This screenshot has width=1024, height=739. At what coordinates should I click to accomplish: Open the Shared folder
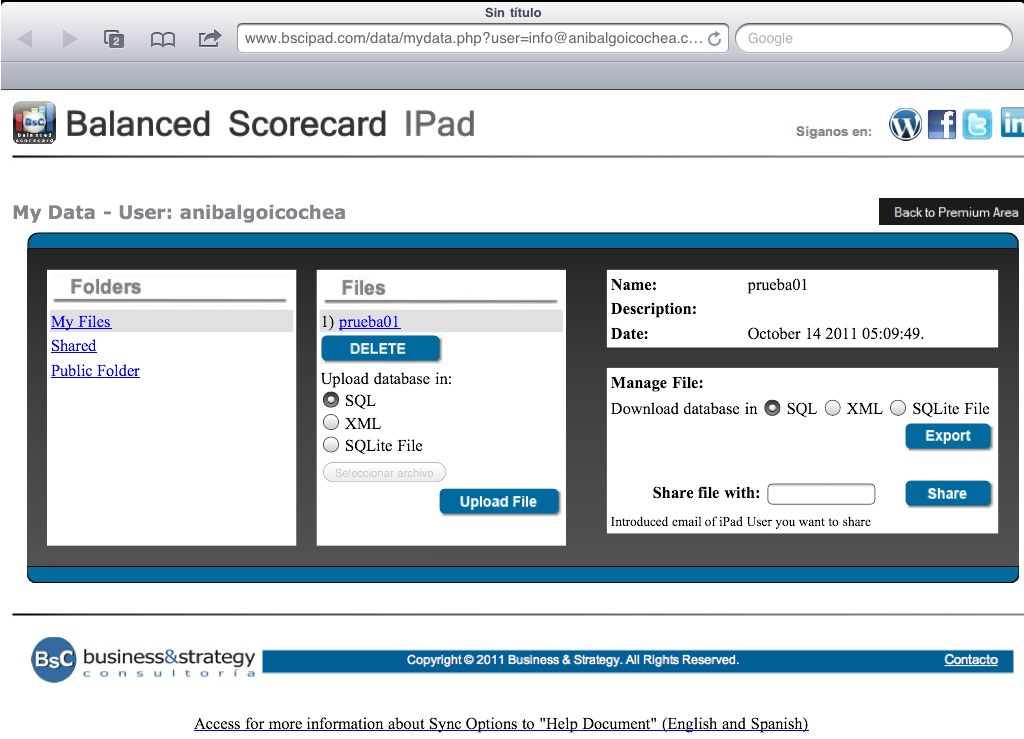(x=74, y=346)
